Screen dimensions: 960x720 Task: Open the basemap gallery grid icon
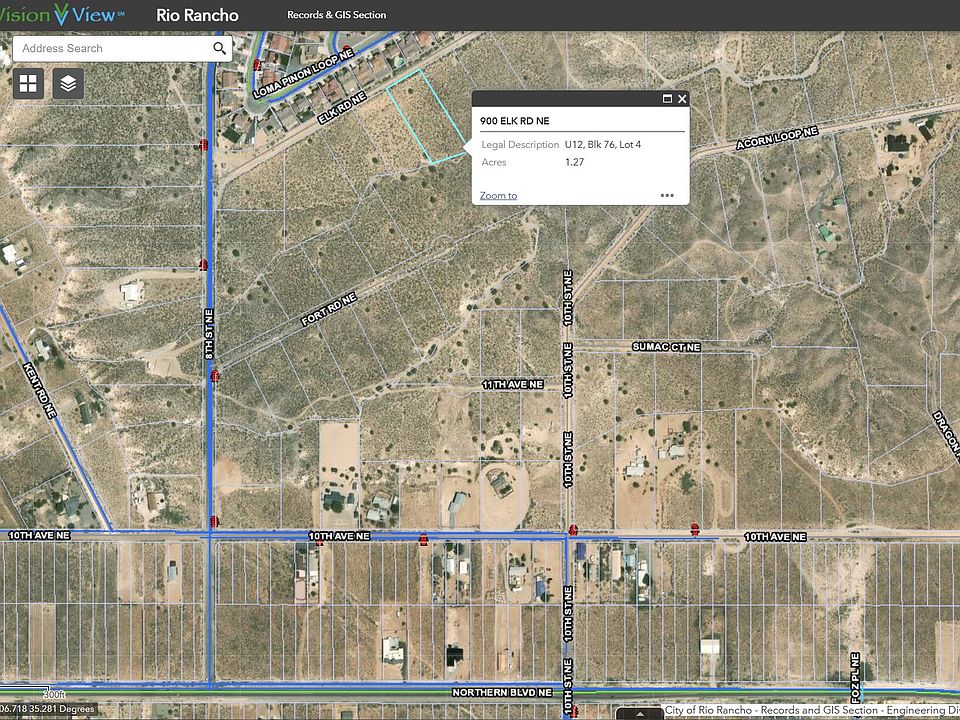click(x=28, y=84)
